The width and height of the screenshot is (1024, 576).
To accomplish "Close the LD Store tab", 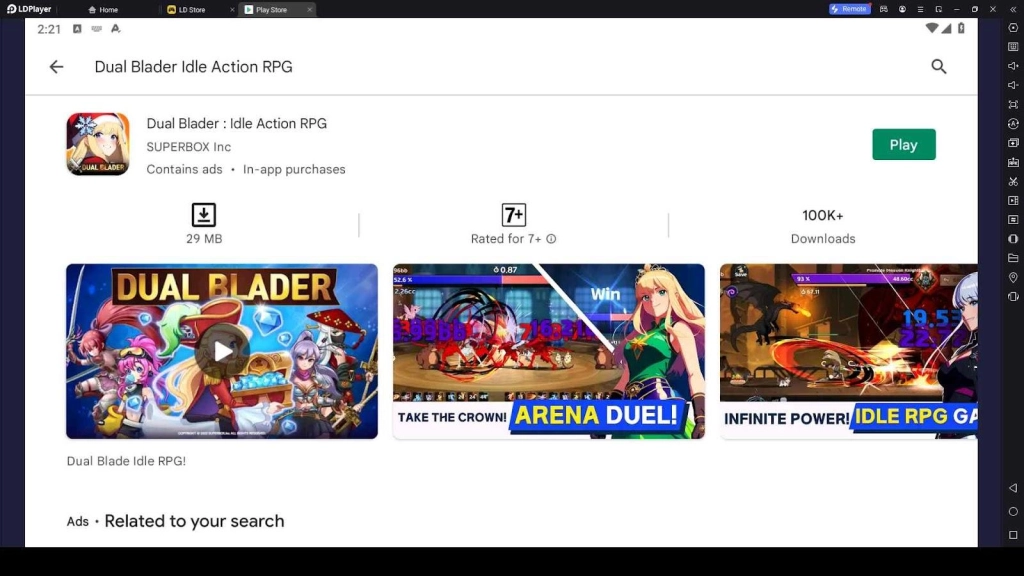I will pyautogui.click(x=232, y=10).
